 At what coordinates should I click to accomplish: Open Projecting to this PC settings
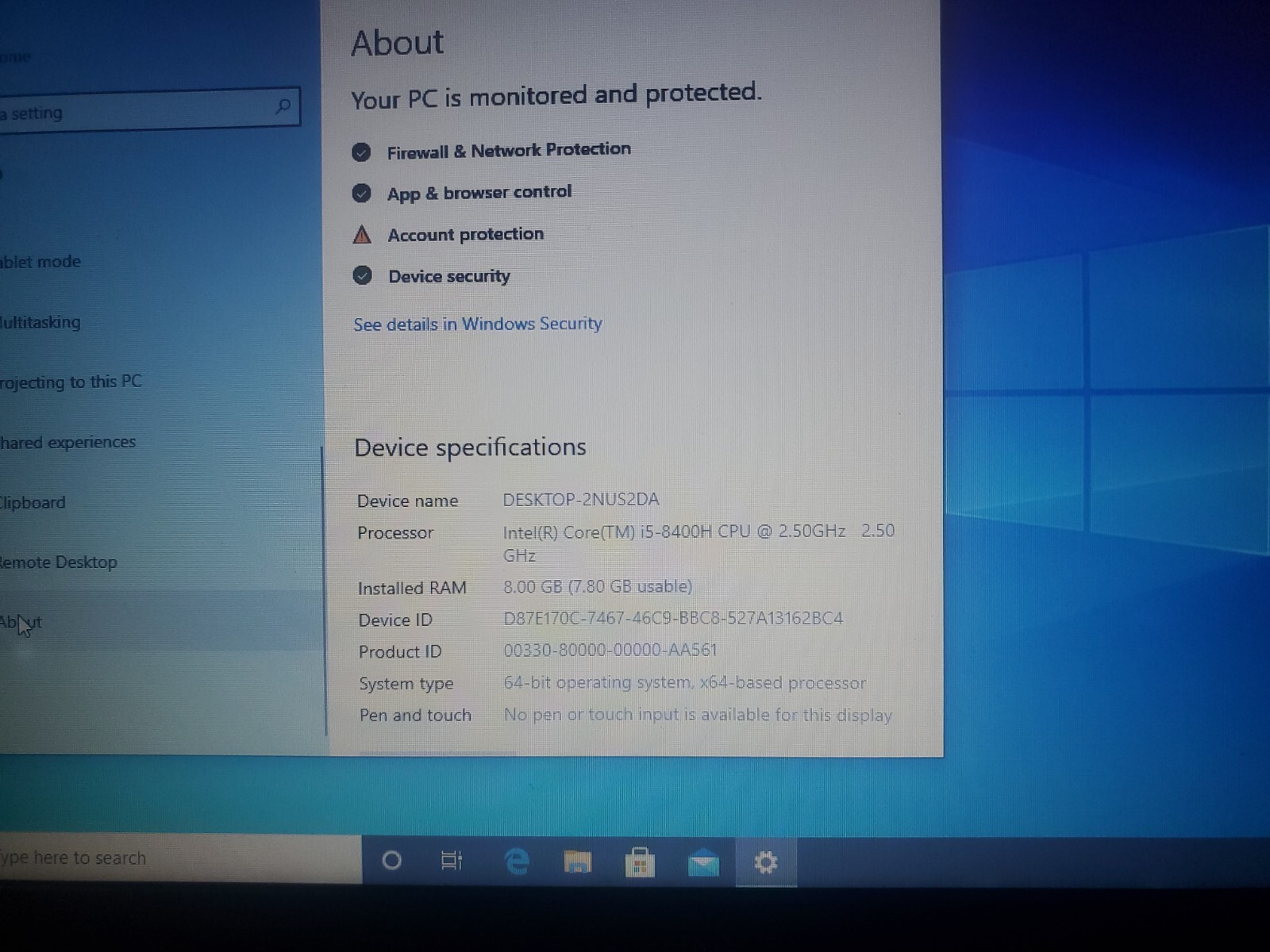[71, 382]
